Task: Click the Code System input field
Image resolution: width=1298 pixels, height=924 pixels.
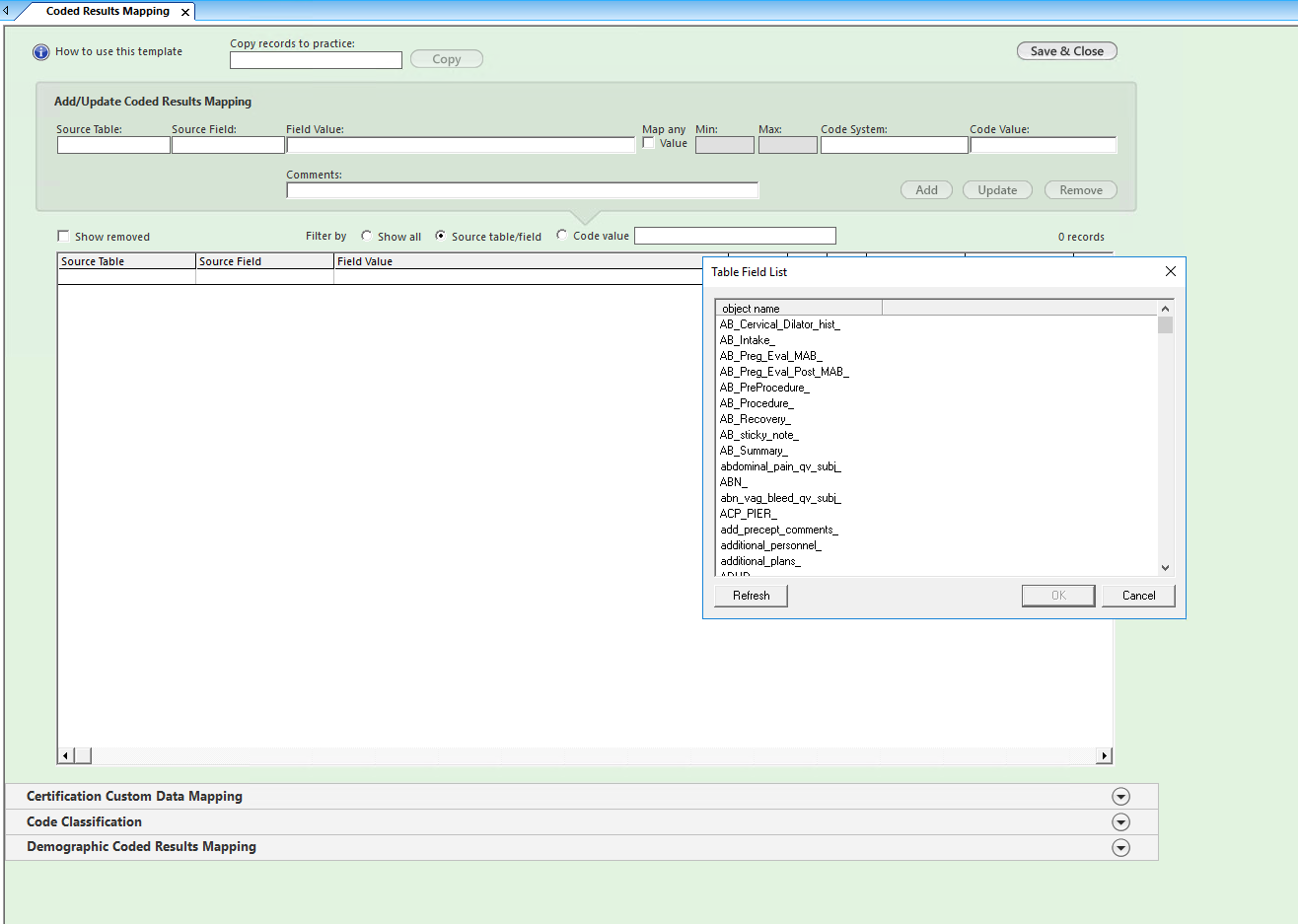Action: pyautogui.click(x=895, y=145)
